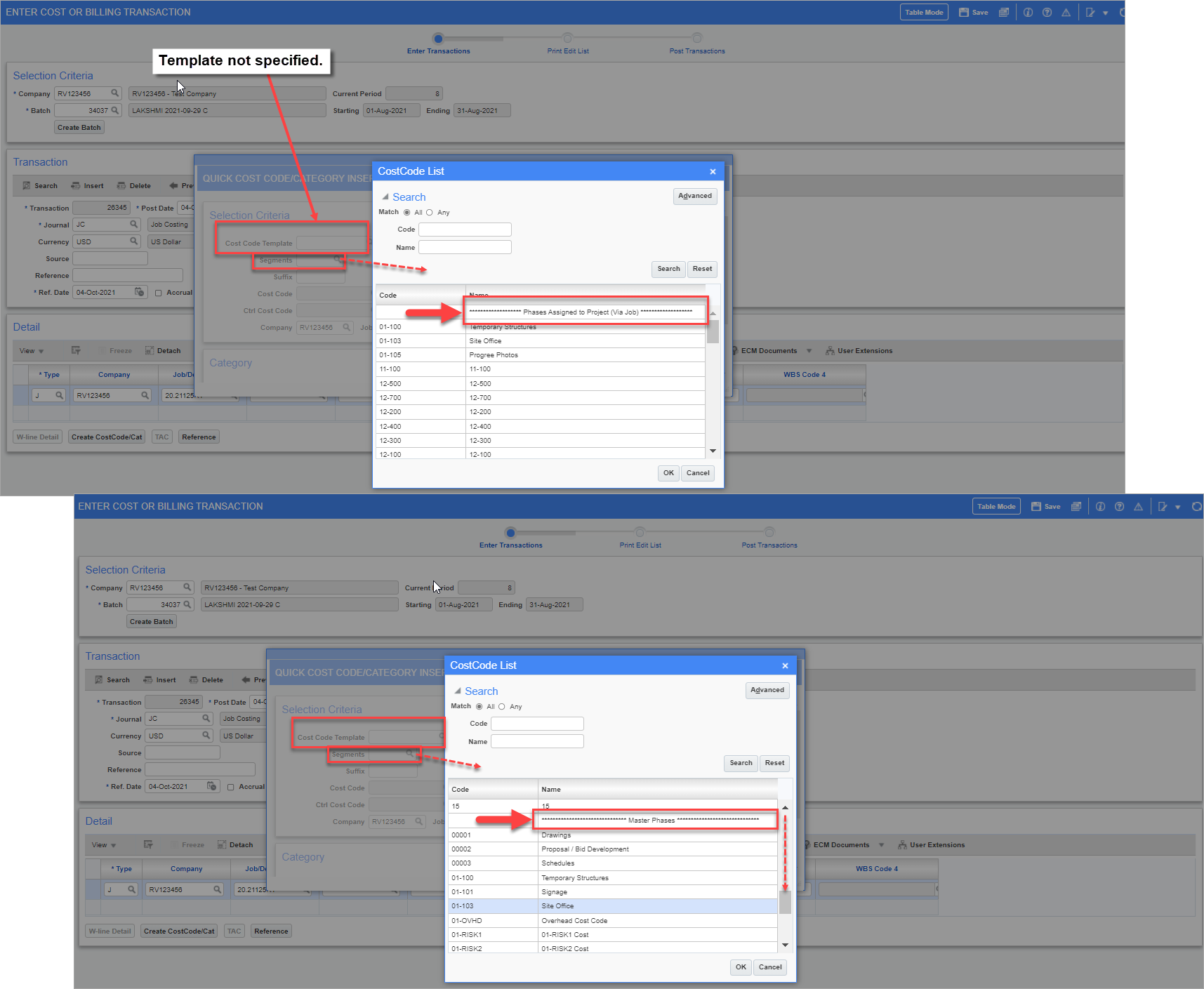
Task: Click the info circle icon in bottom screenshot header
Action: 1100,507
